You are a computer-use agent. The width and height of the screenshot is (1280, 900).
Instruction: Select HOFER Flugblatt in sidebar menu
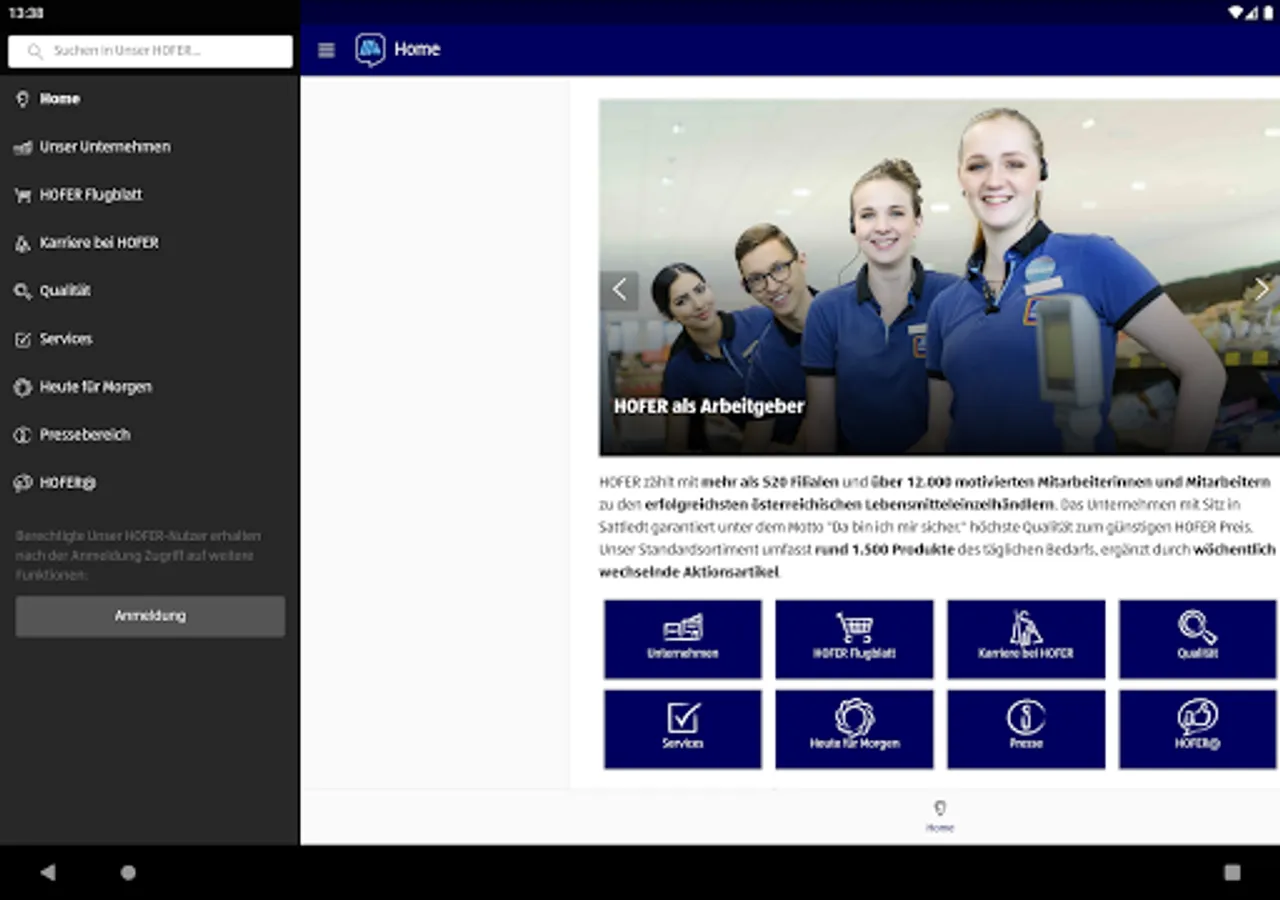150,195
